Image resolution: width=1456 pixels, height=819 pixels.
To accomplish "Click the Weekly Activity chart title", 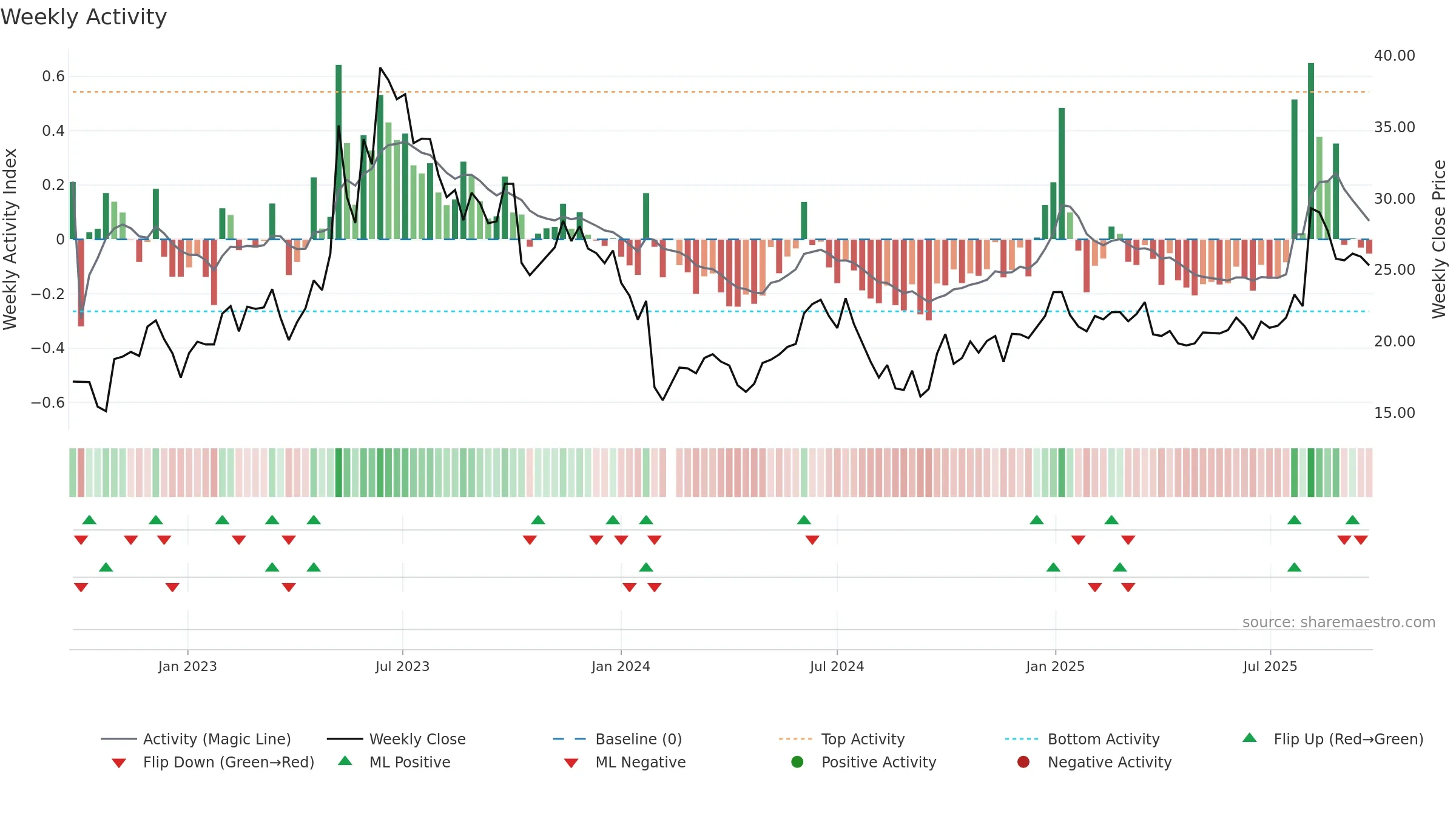I will (84, 17).
